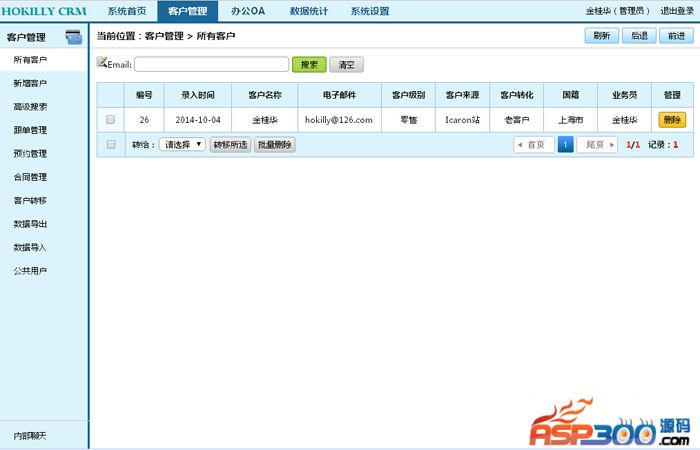Click the 刷新 refresh button
The height and width of the screenshot is (450, 700).
coord(601,35)
